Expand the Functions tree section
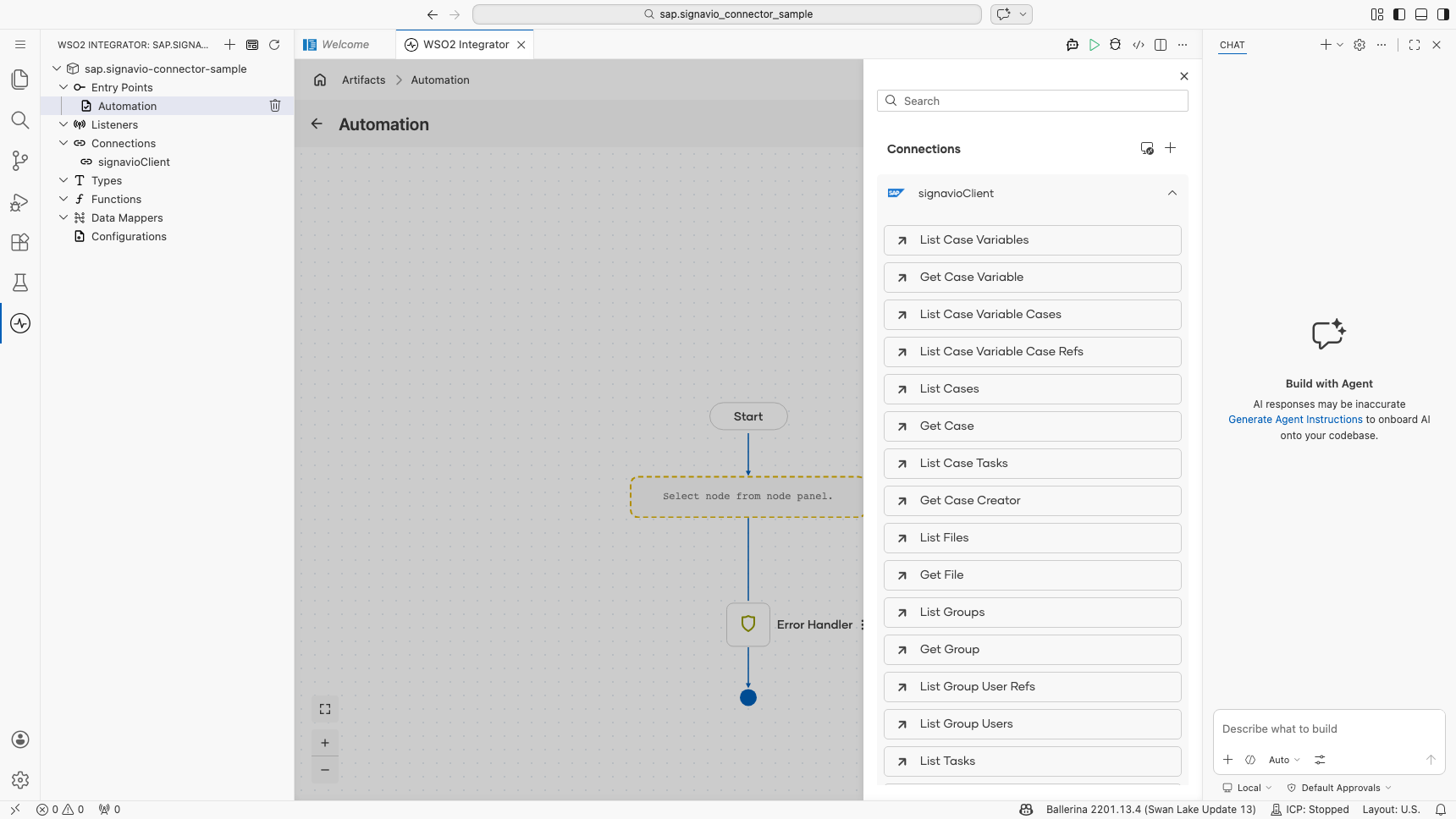The width and height of the screenshot is (1456, 819). point(63,199)
